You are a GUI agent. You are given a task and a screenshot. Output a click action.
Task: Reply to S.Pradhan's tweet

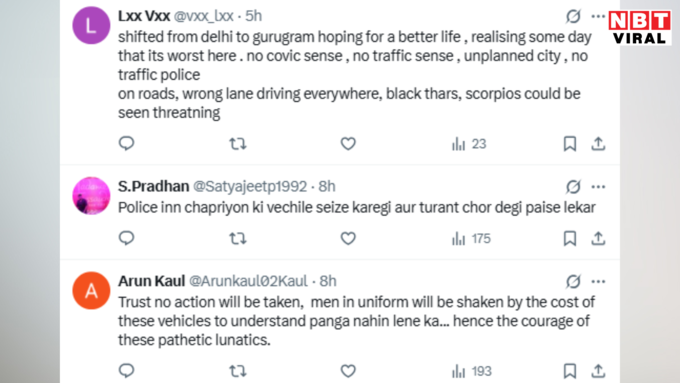click(126, 238)
